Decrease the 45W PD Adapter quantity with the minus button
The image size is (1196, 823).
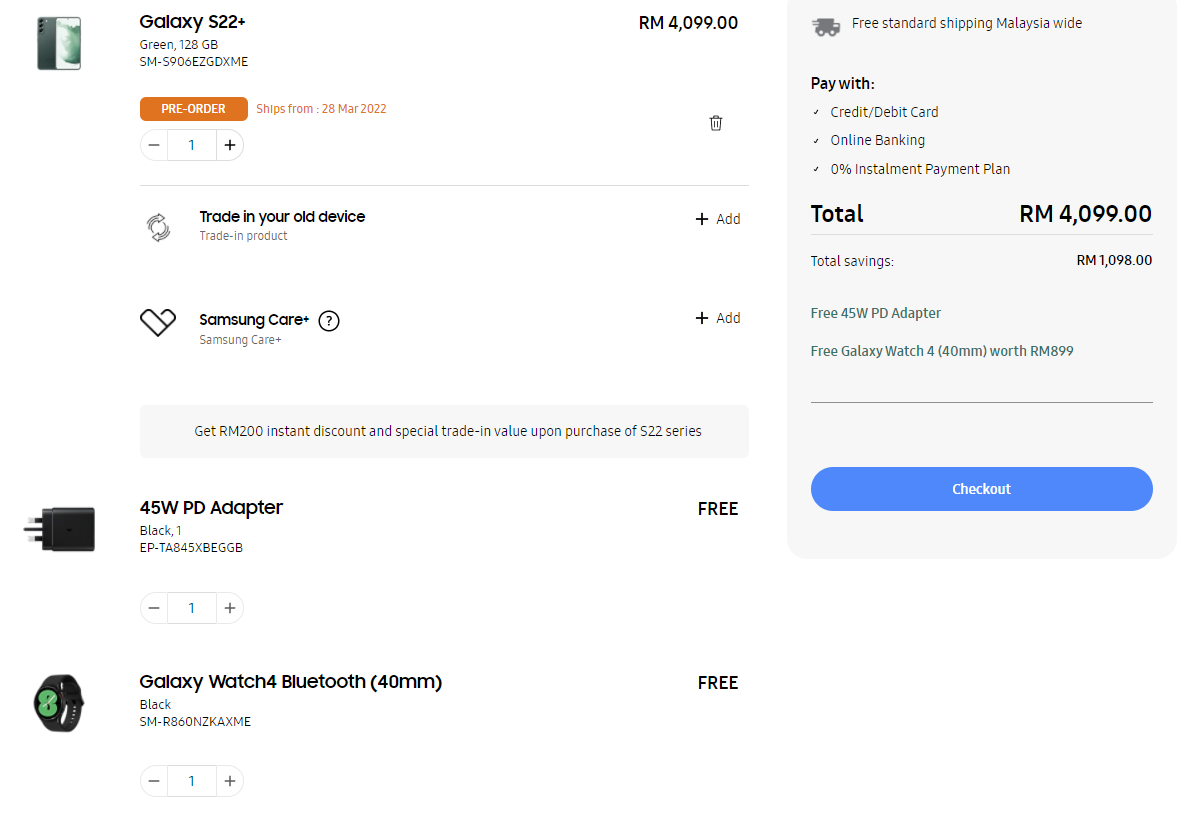tap(154, 608)
